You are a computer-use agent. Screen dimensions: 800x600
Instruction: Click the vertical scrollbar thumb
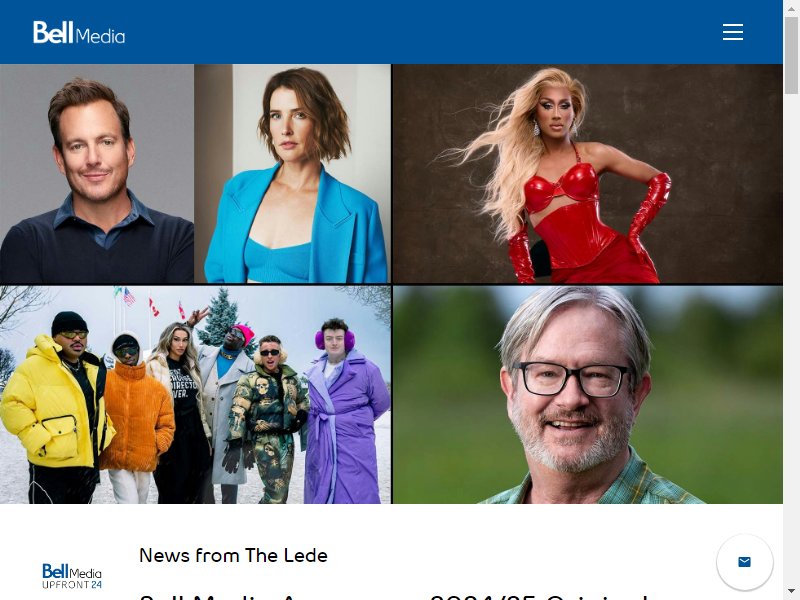(x=791, y=55)
